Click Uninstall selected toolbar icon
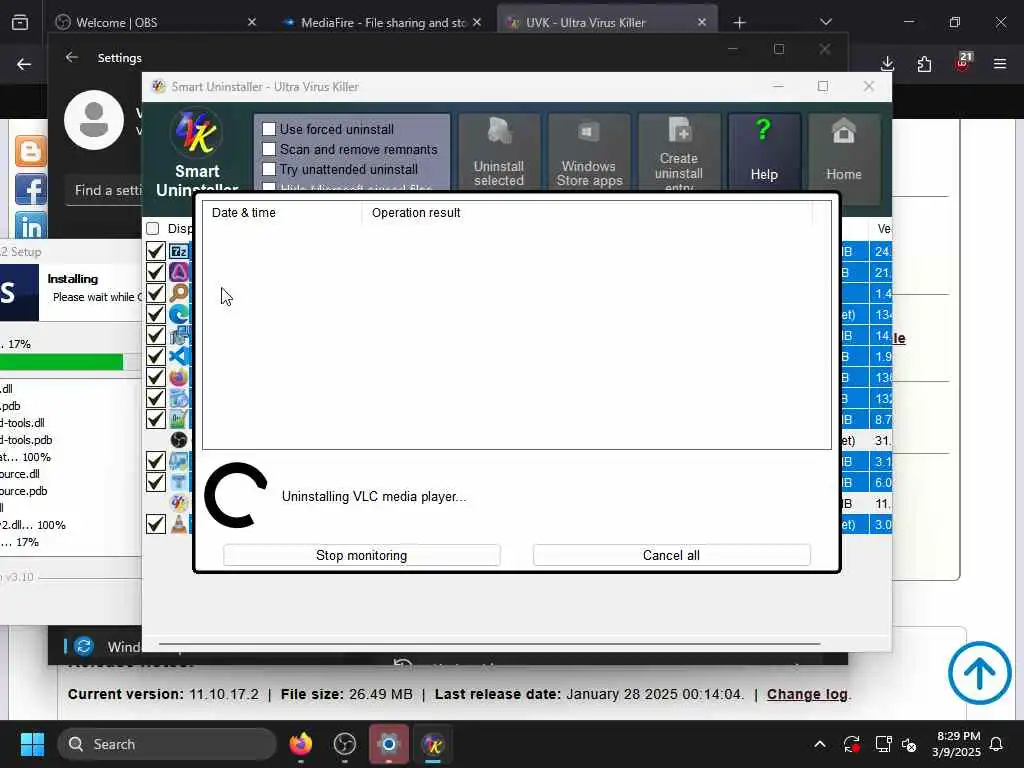 [x=499, y=152]
